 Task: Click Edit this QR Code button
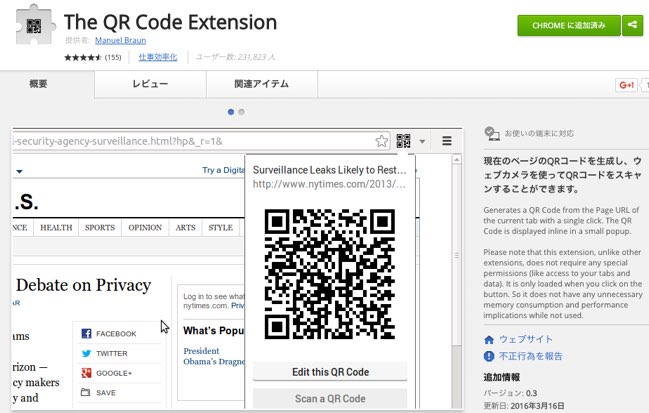330,372
